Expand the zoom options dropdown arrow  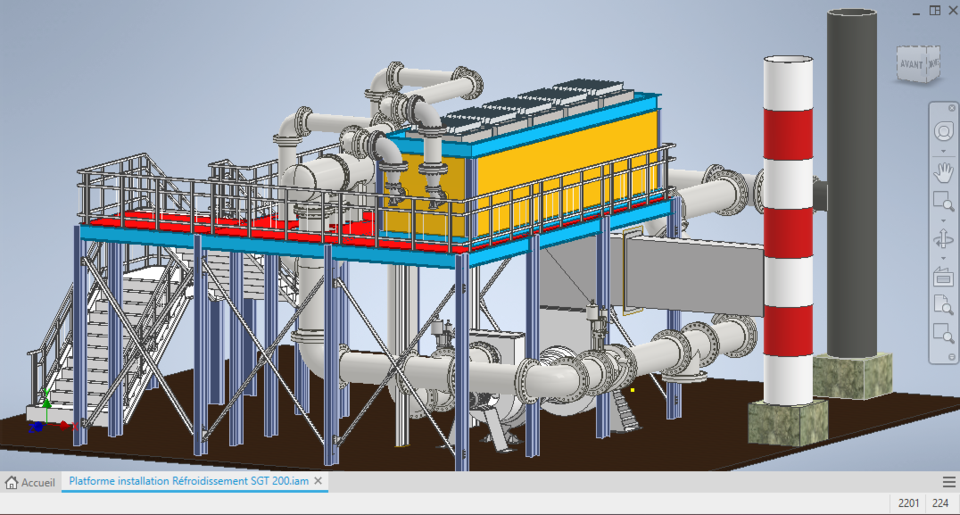coord(943,220)
